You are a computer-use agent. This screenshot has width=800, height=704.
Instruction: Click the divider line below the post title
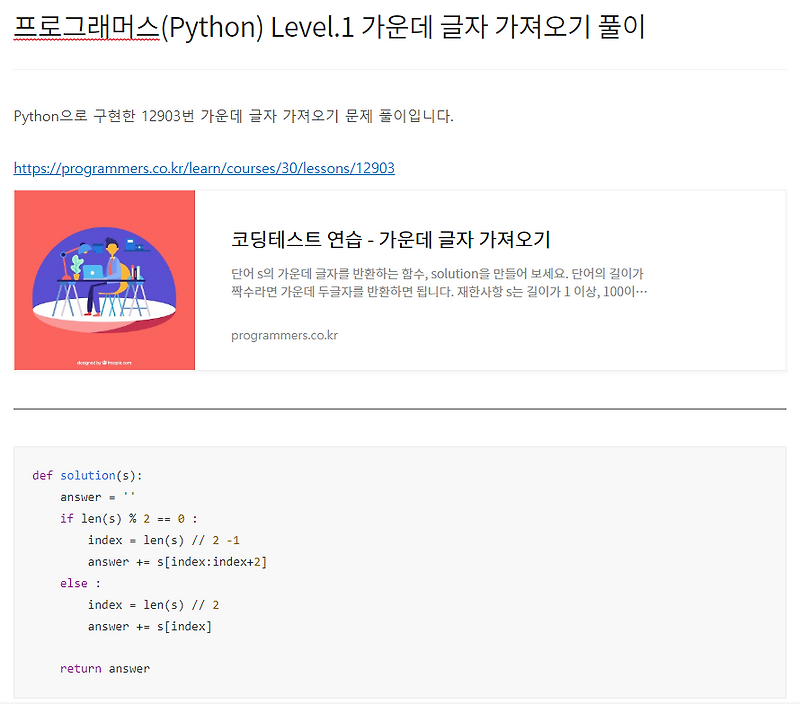(x=400, y=69)
